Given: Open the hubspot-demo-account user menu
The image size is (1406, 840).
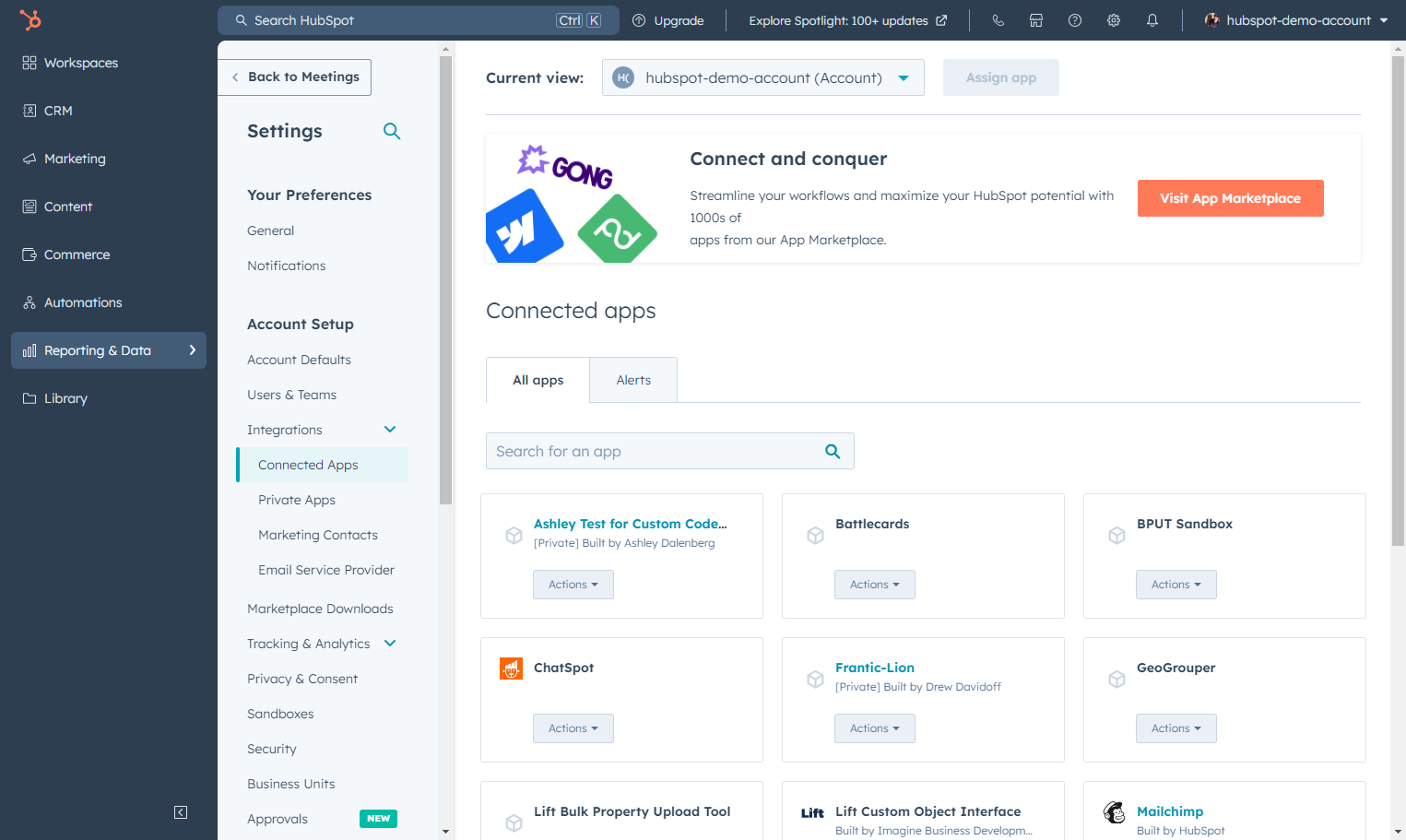Looking at the screenshot, I should click(x=1296, y=20).
